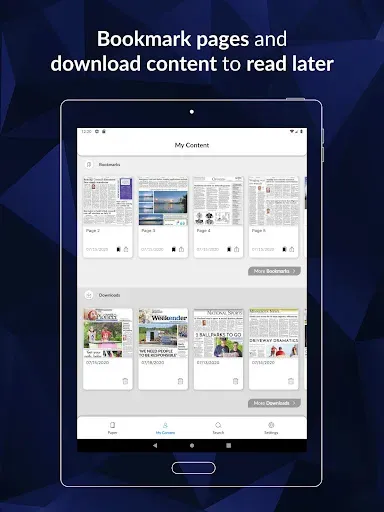Share the Page 4 bookmarked page
This screenshot has width=384, height=512.
[237, 249]
